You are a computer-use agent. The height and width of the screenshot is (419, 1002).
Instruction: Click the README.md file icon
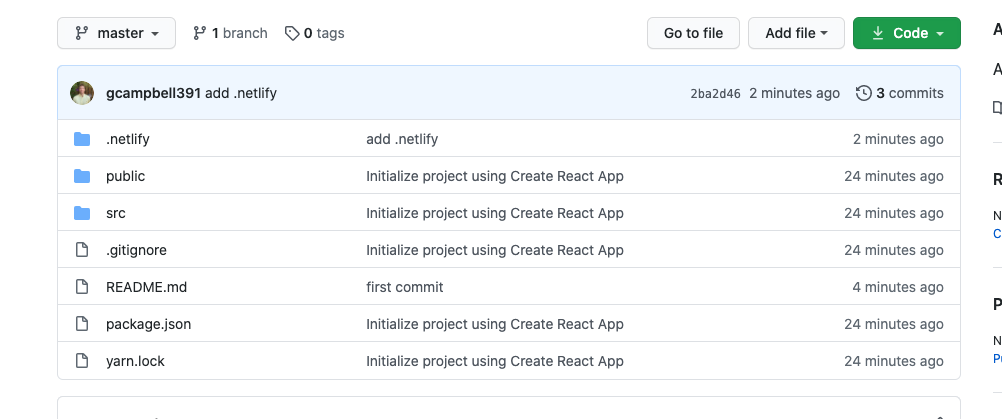[x=82, y=287]
